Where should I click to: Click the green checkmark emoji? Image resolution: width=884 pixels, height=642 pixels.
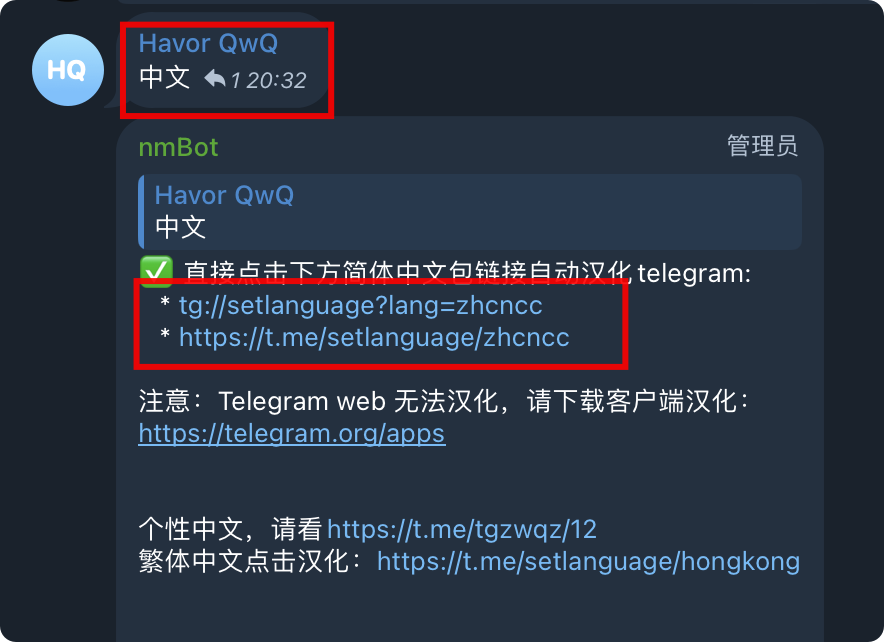156,272
